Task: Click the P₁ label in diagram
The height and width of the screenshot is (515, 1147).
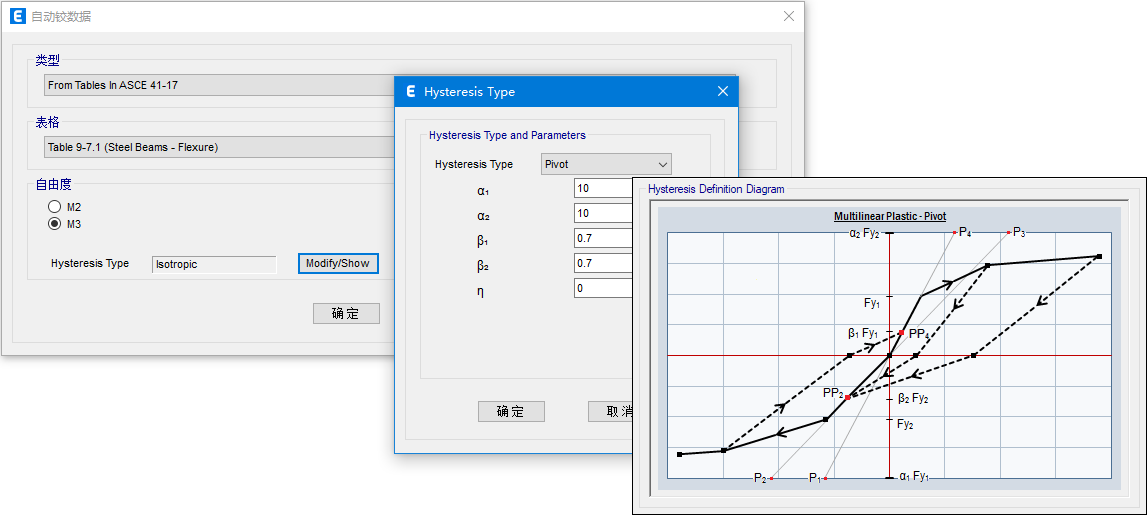Action: pos(815,478)
